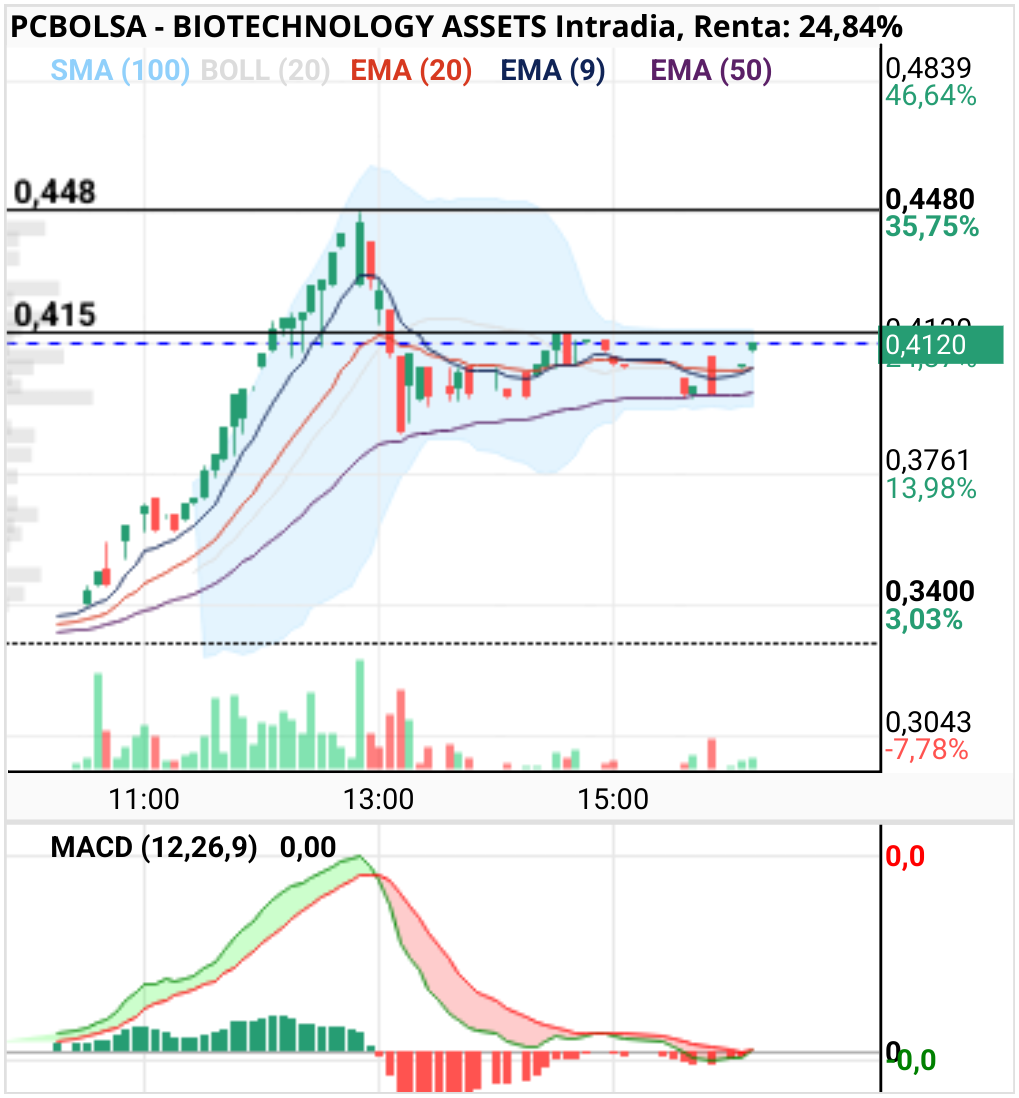Click the Renta: 24,84% return text
The image size is (1019, 1098).
pos(798,27)
